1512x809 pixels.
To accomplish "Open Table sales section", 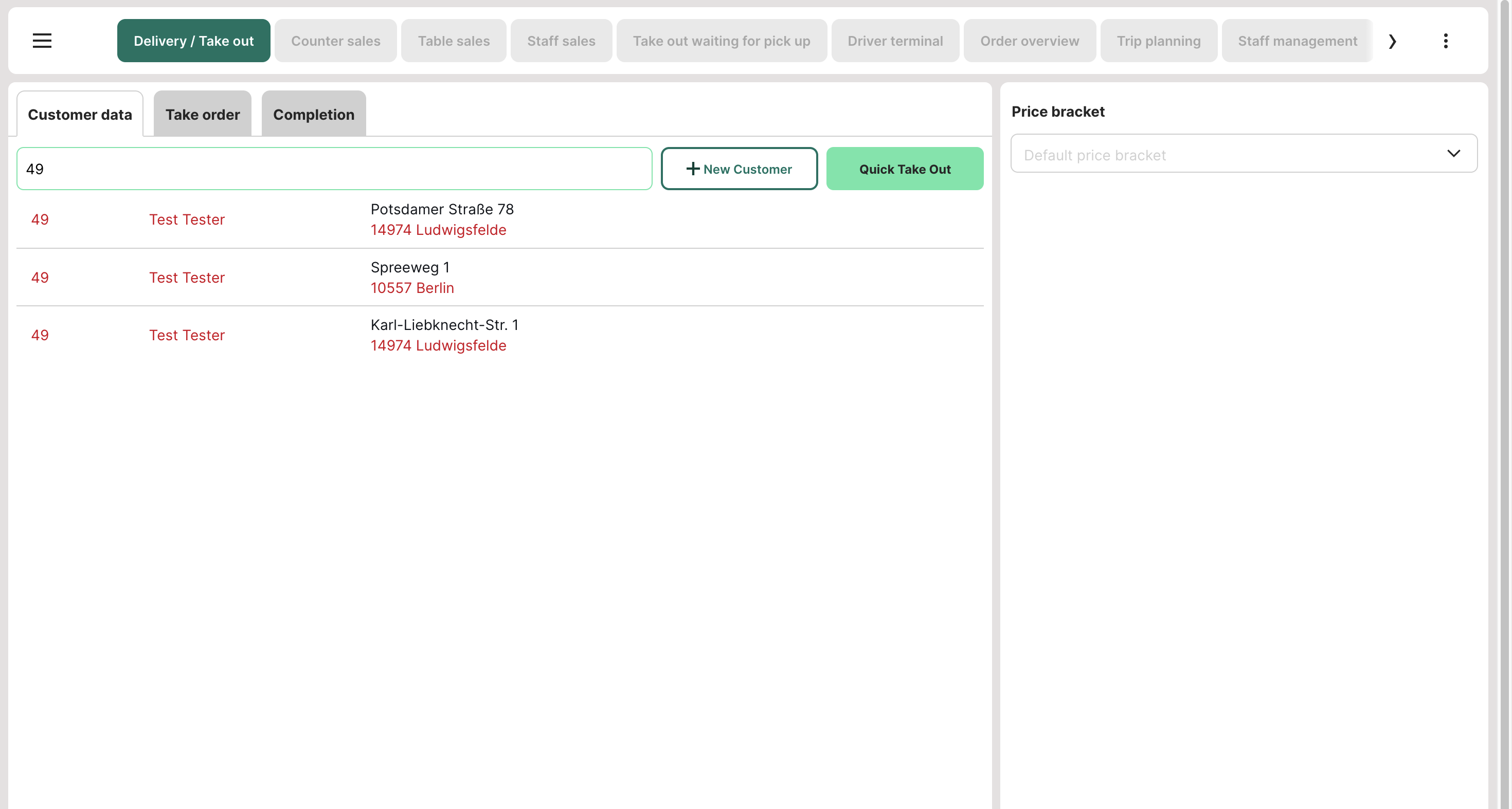I will [x=453, y=41].
